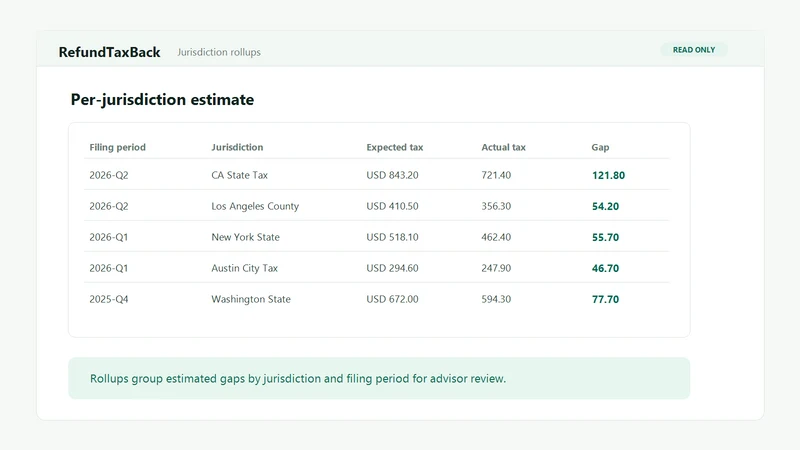Click expected tax USD 672.00

(392, 299)
